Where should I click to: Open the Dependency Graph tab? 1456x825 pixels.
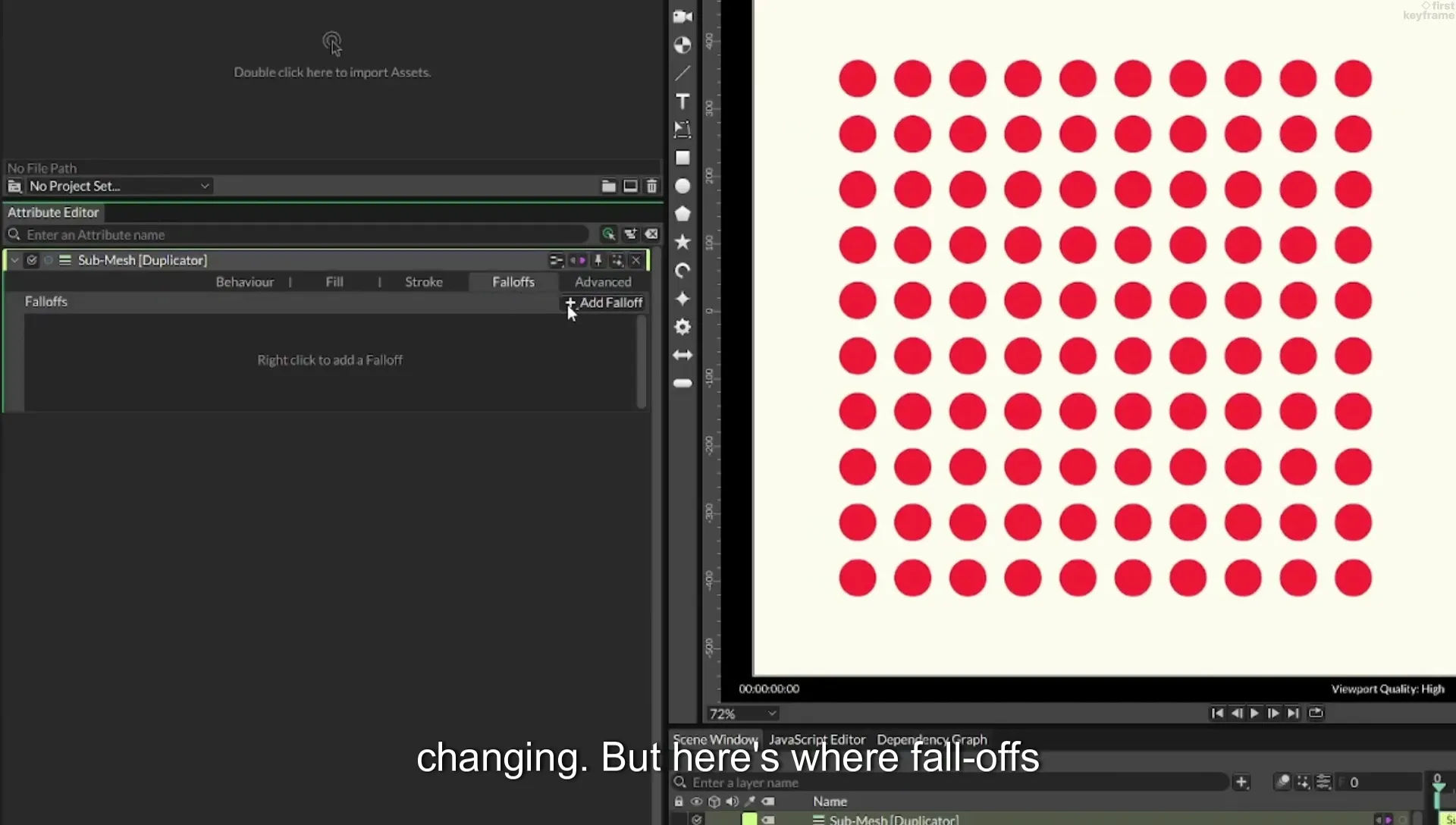tap(932, 739)
